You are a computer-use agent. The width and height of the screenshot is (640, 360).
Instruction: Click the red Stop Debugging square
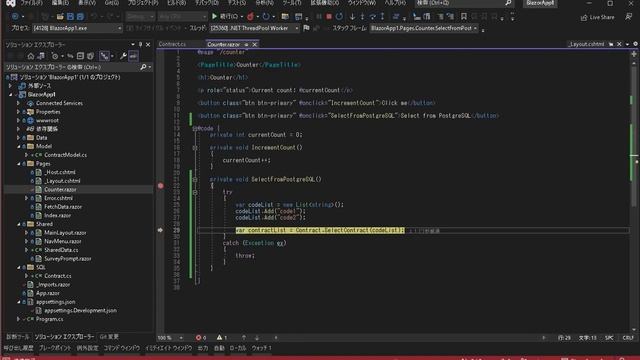coord(329,16)
